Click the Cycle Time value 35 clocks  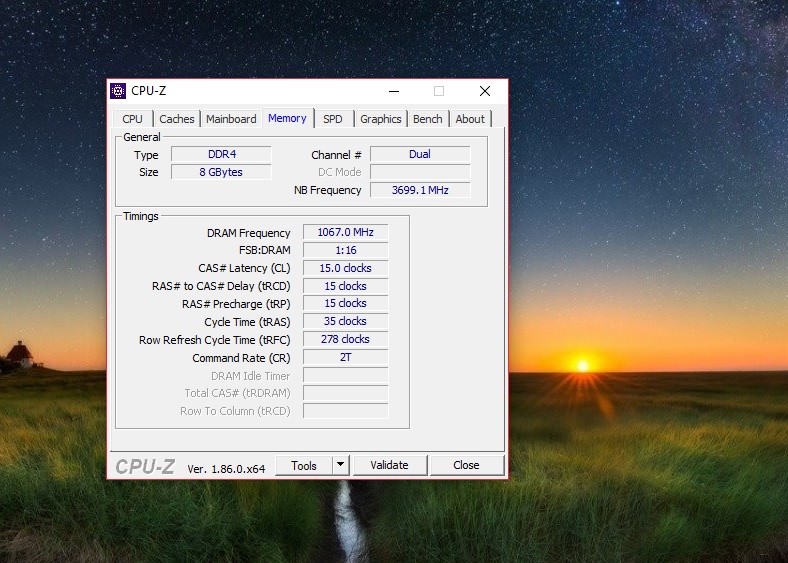(x=346, y=321)
